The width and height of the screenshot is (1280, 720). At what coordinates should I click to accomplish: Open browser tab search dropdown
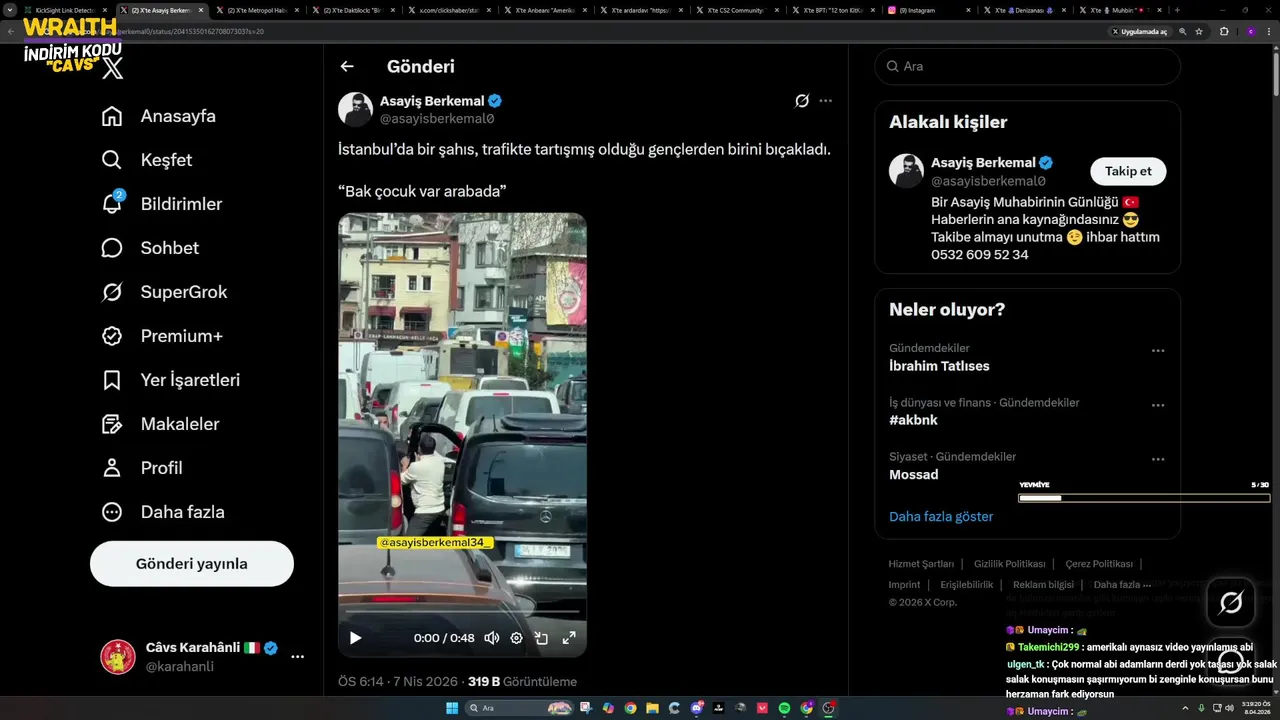click(x=9, y=10)
